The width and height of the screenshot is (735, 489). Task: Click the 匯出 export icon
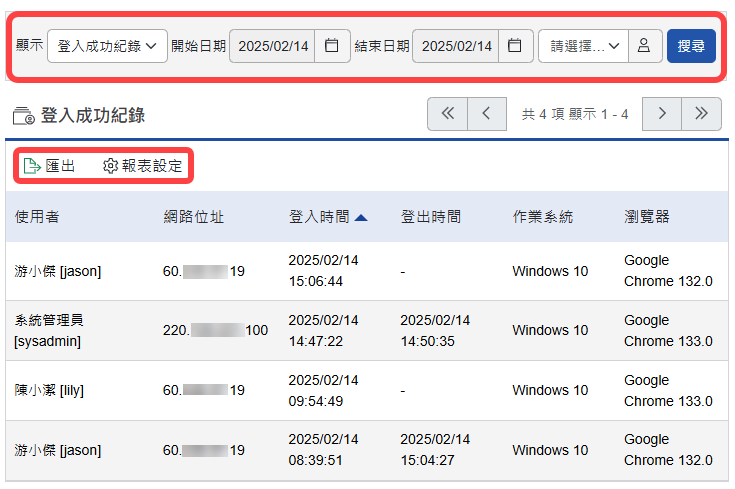[32, 166]
